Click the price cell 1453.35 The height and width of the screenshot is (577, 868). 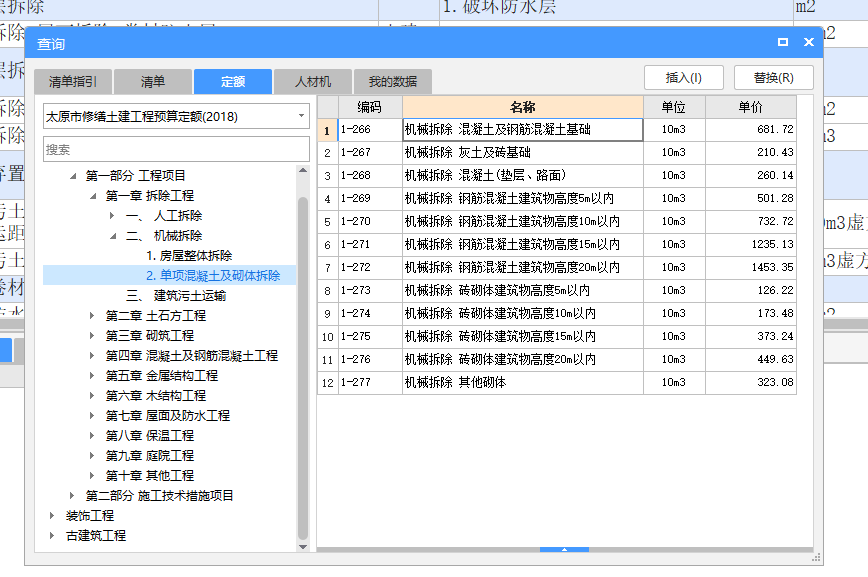tap(751, 267)
